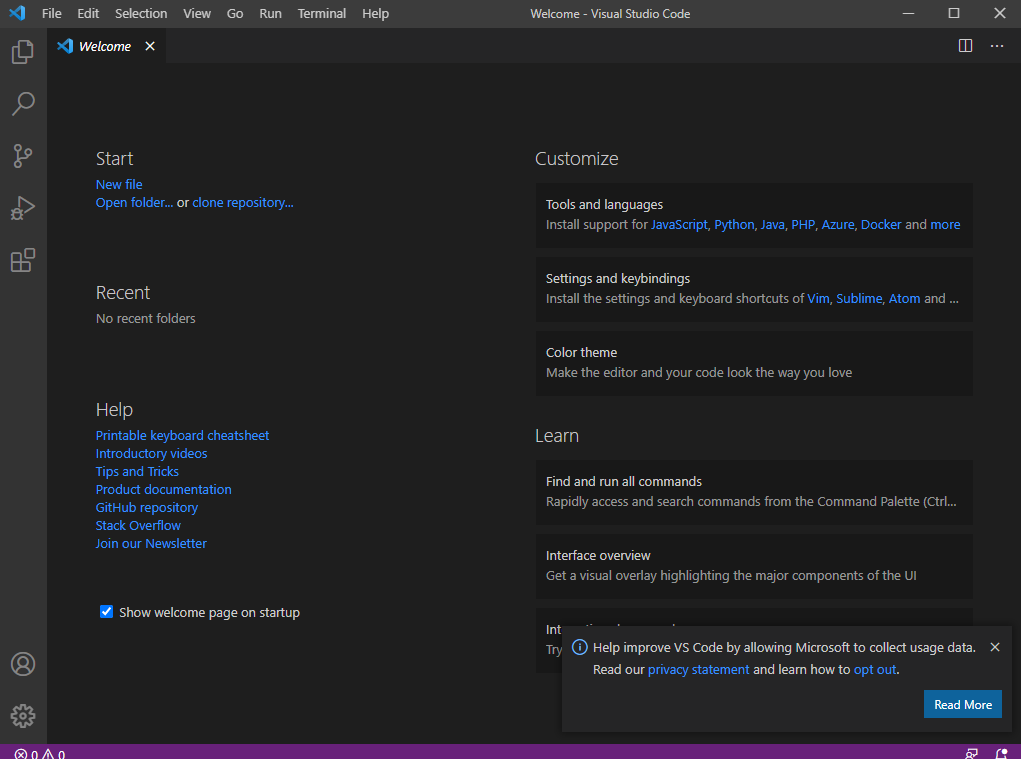Click the info icon in the notification

(x=579, y=647)
